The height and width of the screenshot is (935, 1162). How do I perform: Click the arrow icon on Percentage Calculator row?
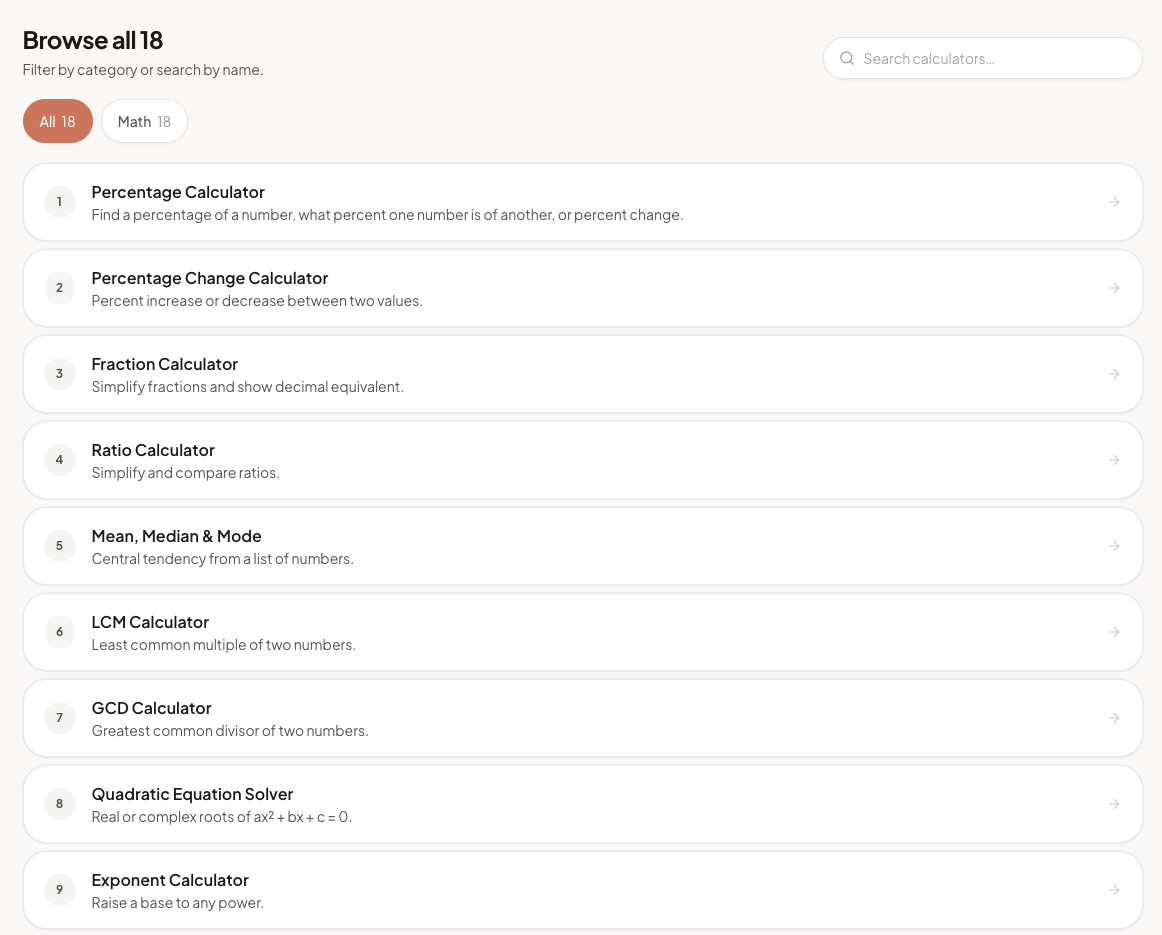pos(1114,202)
